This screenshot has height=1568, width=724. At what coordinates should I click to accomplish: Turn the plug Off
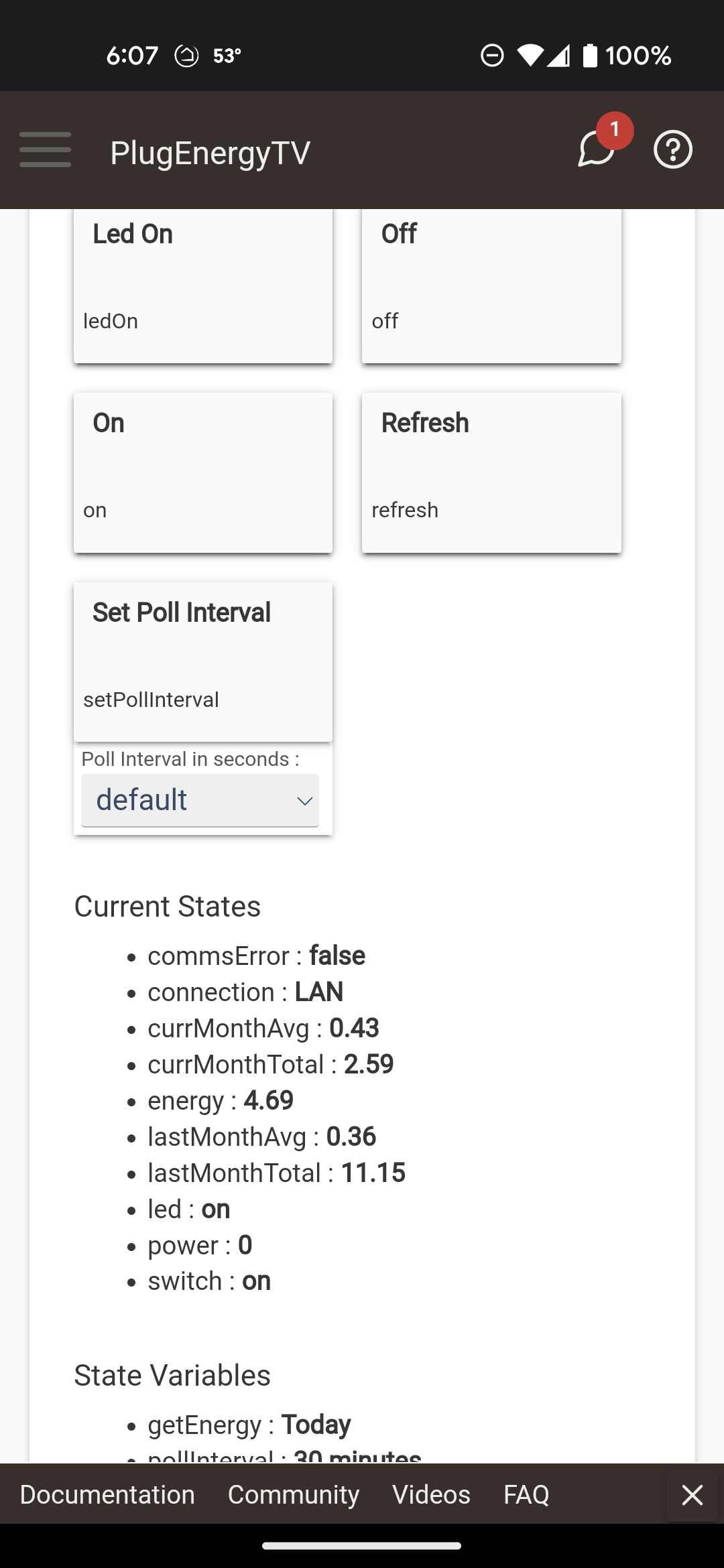click(491, 286)
